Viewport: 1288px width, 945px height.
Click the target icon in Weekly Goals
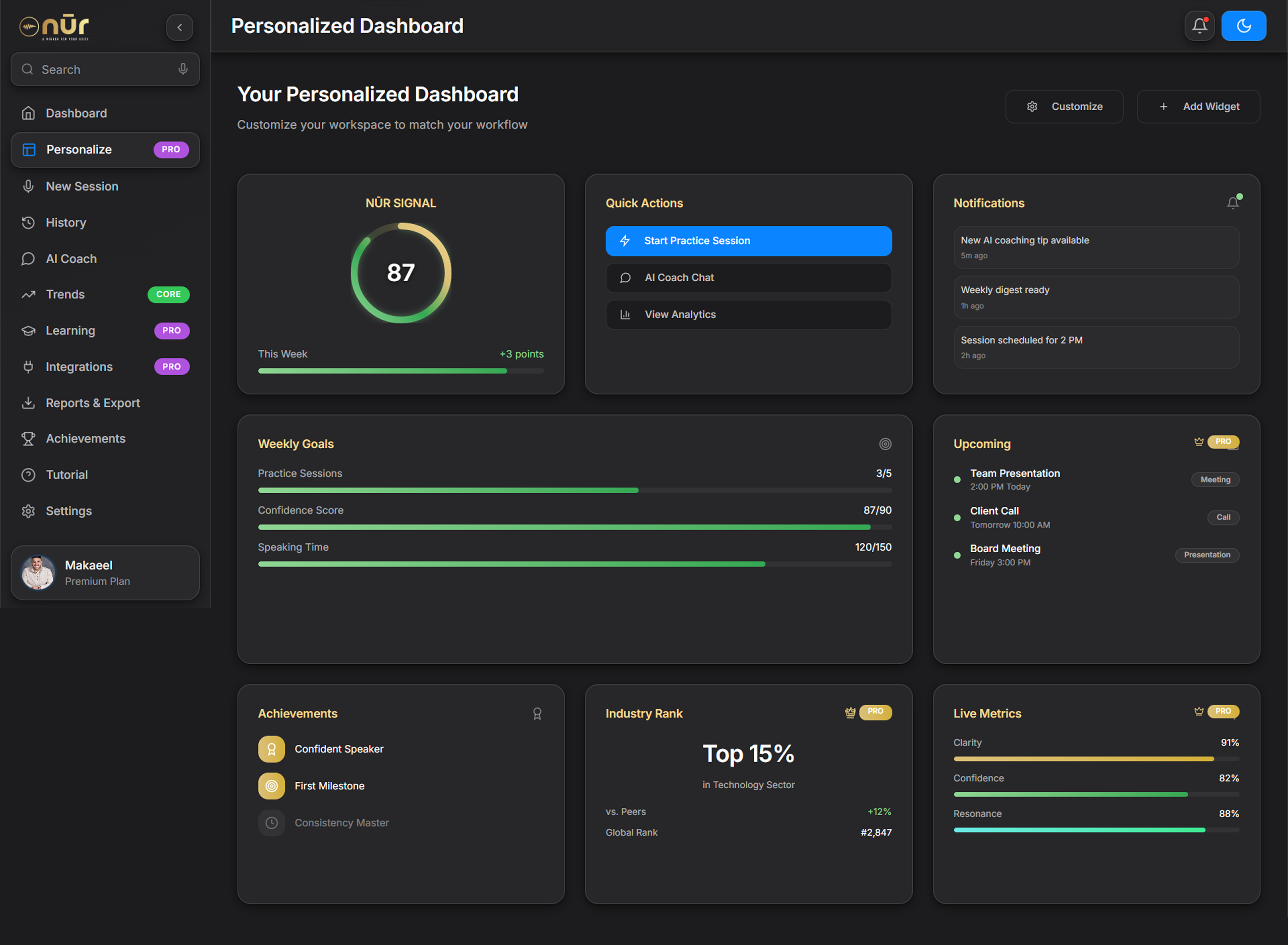point(885,444)
